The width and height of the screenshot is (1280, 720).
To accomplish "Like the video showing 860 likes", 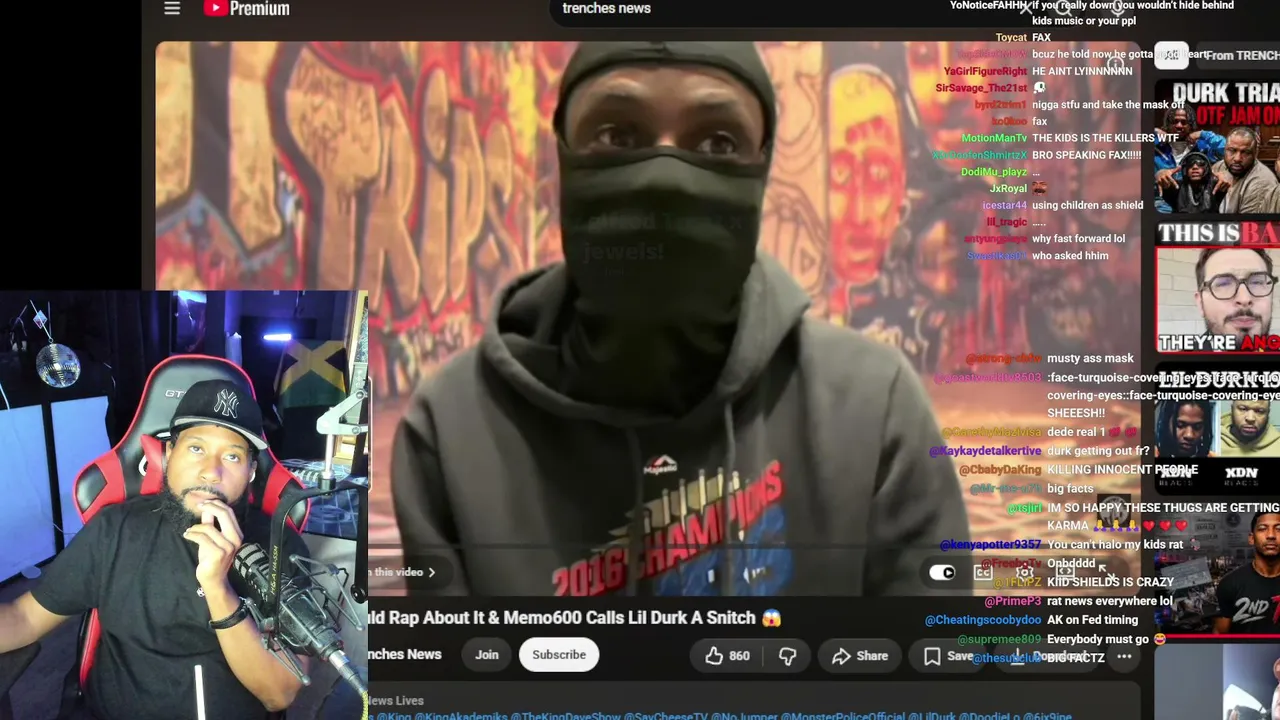I will tap(727, 656).
